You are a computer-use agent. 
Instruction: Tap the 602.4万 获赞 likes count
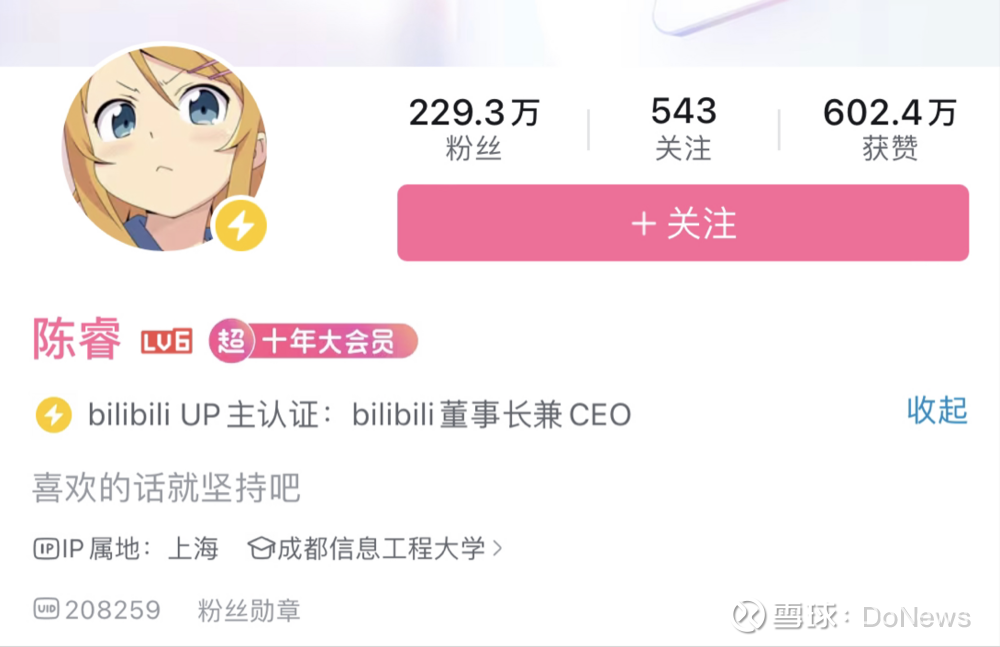(890, 128)
